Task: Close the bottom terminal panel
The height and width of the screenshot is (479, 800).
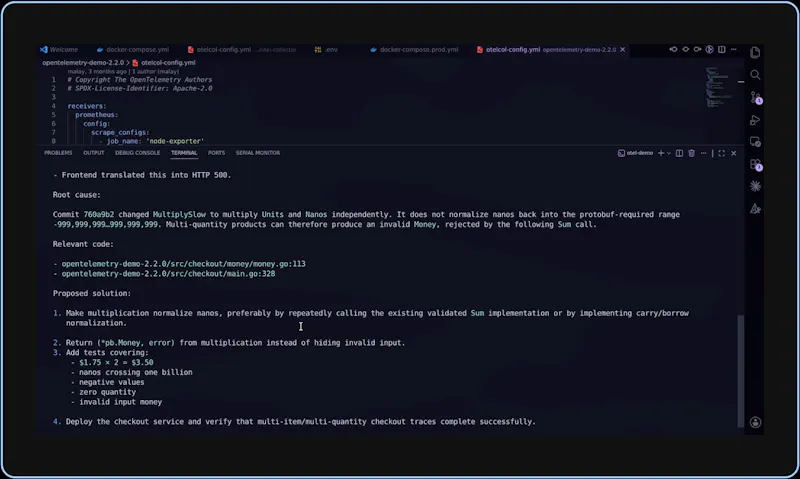Action: (734, 153)
